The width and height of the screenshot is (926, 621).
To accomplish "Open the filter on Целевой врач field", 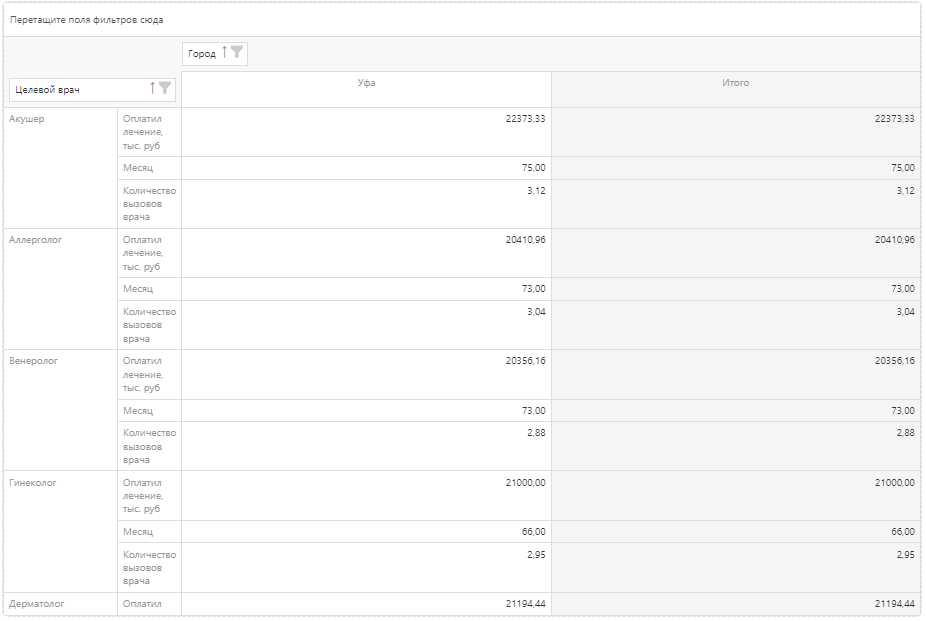I will (x=165, y=89).
